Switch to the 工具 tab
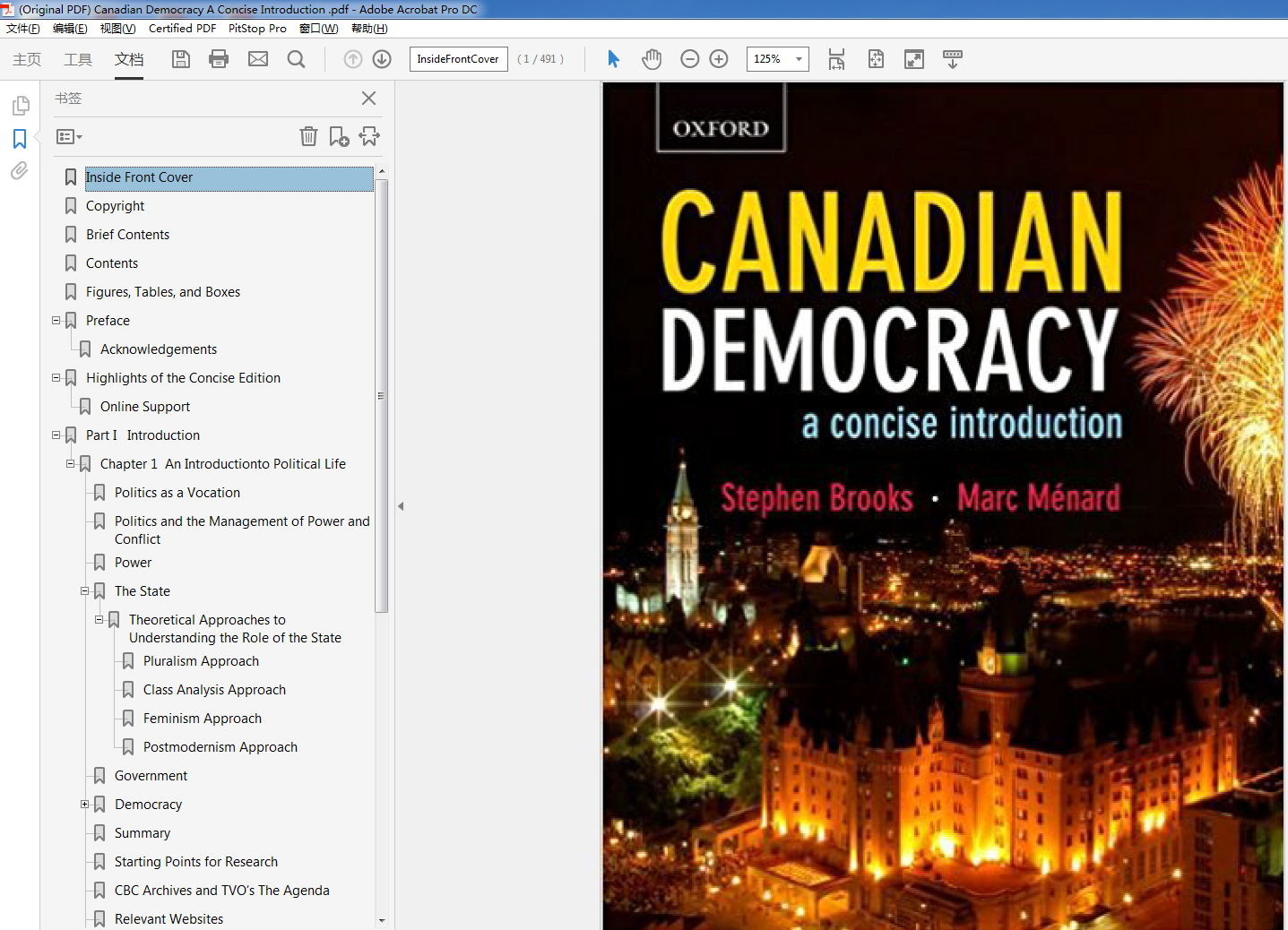Screen dimensions: 1288x930 click(78, 59)
